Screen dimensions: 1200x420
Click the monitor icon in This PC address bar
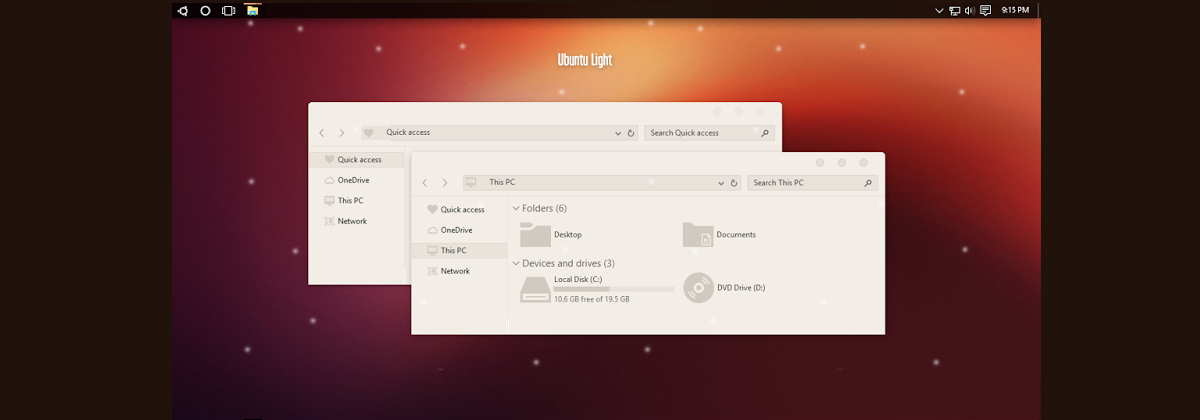point(471,182)
